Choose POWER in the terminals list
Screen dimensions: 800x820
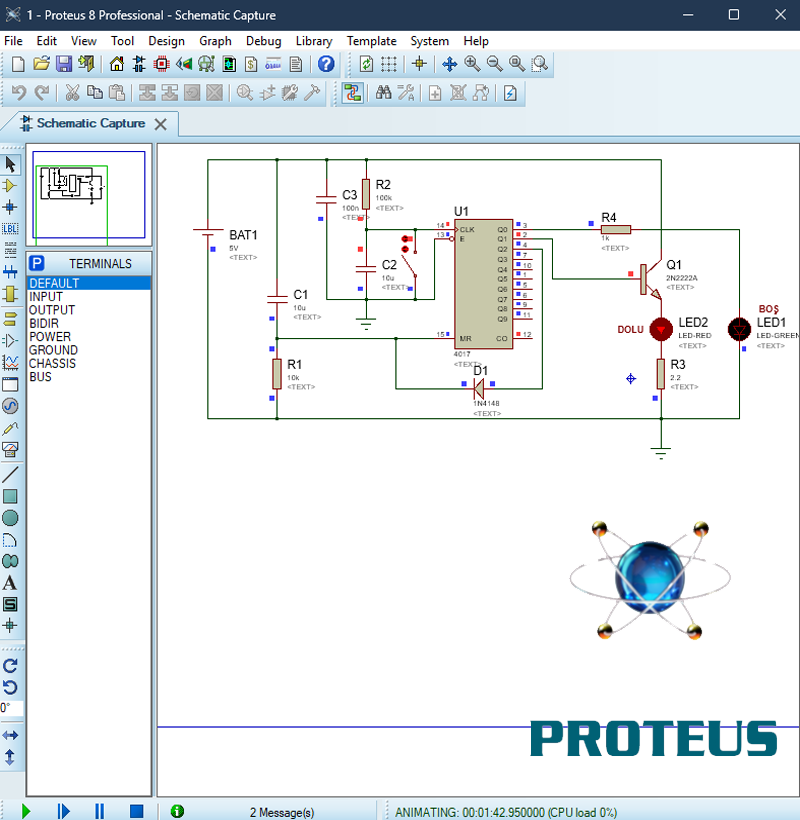[x=50, y=337]
